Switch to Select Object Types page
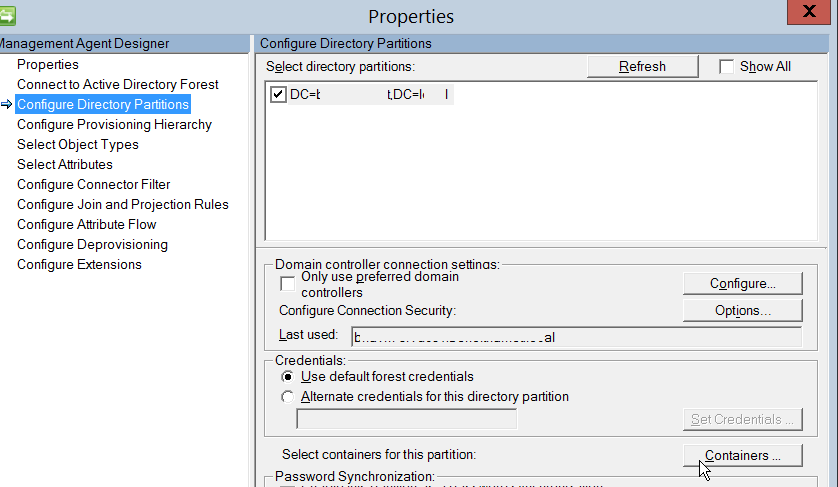 pyautogui.click(x=77, y=145)
